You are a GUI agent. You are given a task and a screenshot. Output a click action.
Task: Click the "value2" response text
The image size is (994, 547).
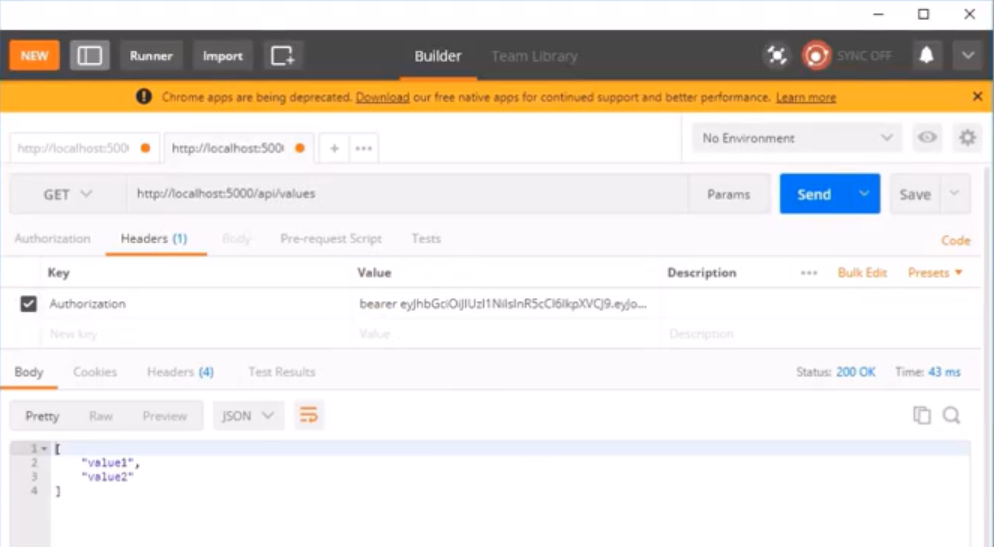(106, 477)
